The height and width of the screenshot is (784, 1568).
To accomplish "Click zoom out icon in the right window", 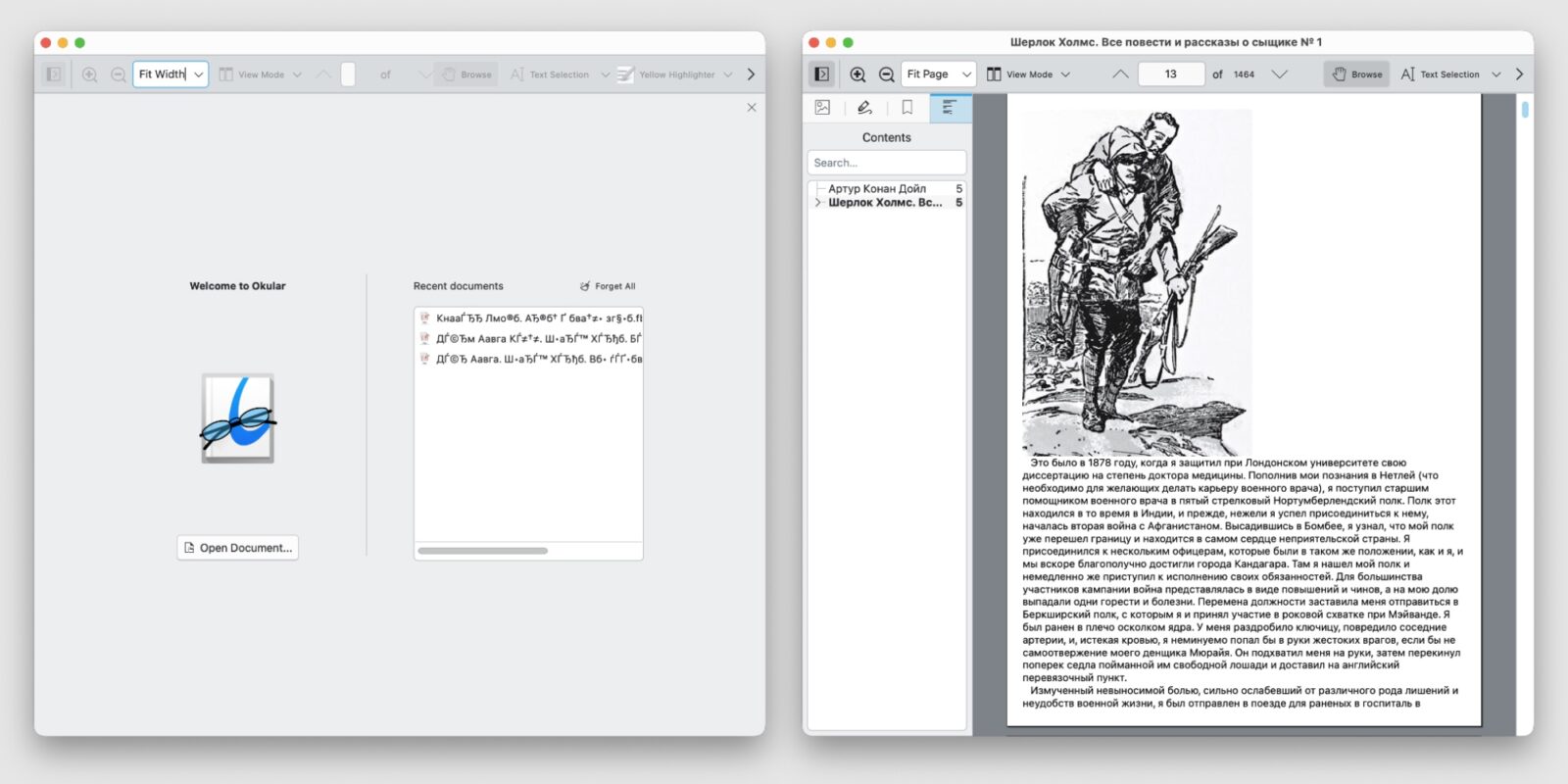I will coord(886,74).
